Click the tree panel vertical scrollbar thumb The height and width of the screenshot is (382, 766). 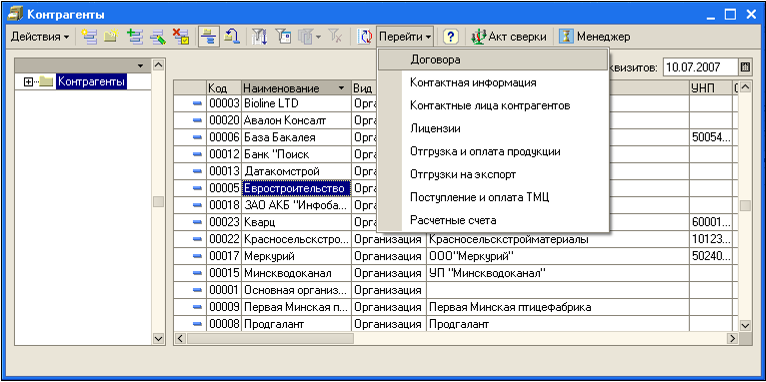coord(158,202)
